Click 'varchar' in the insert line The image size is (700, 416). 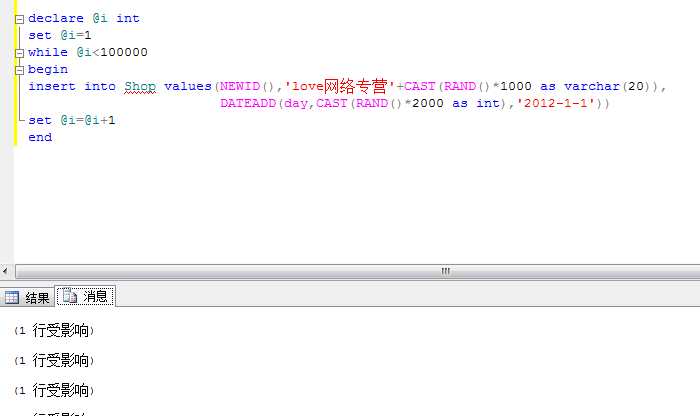point(592,86)
